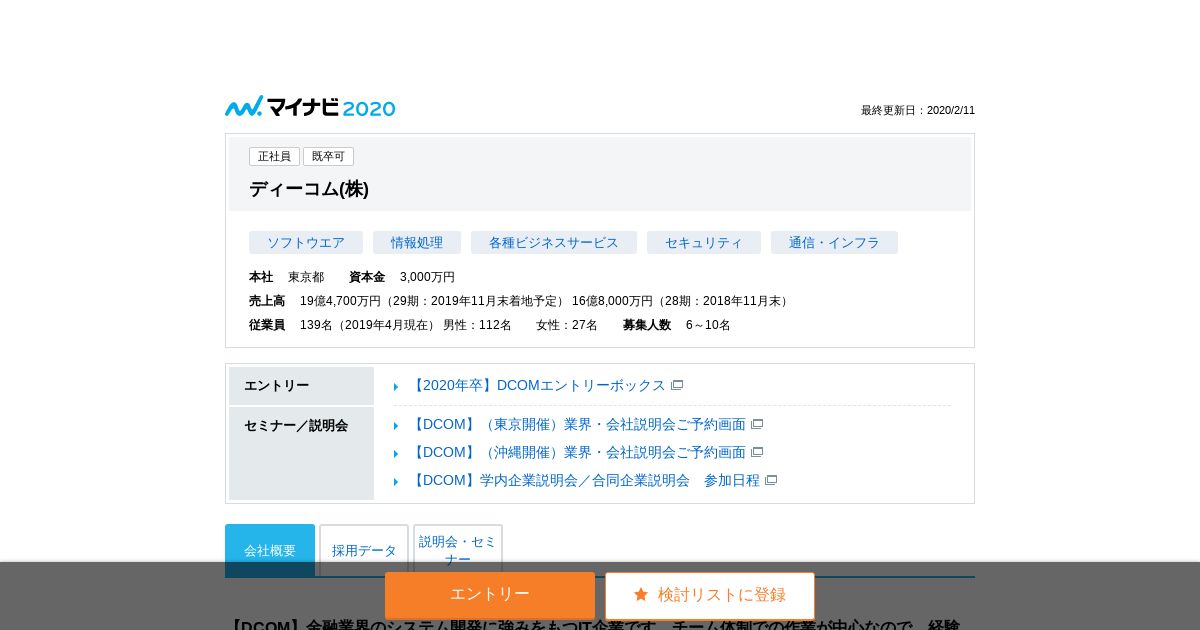Open the マイナビ2020 logo homepage
This screenshot has width=1200, height=630.
point(310,107)
